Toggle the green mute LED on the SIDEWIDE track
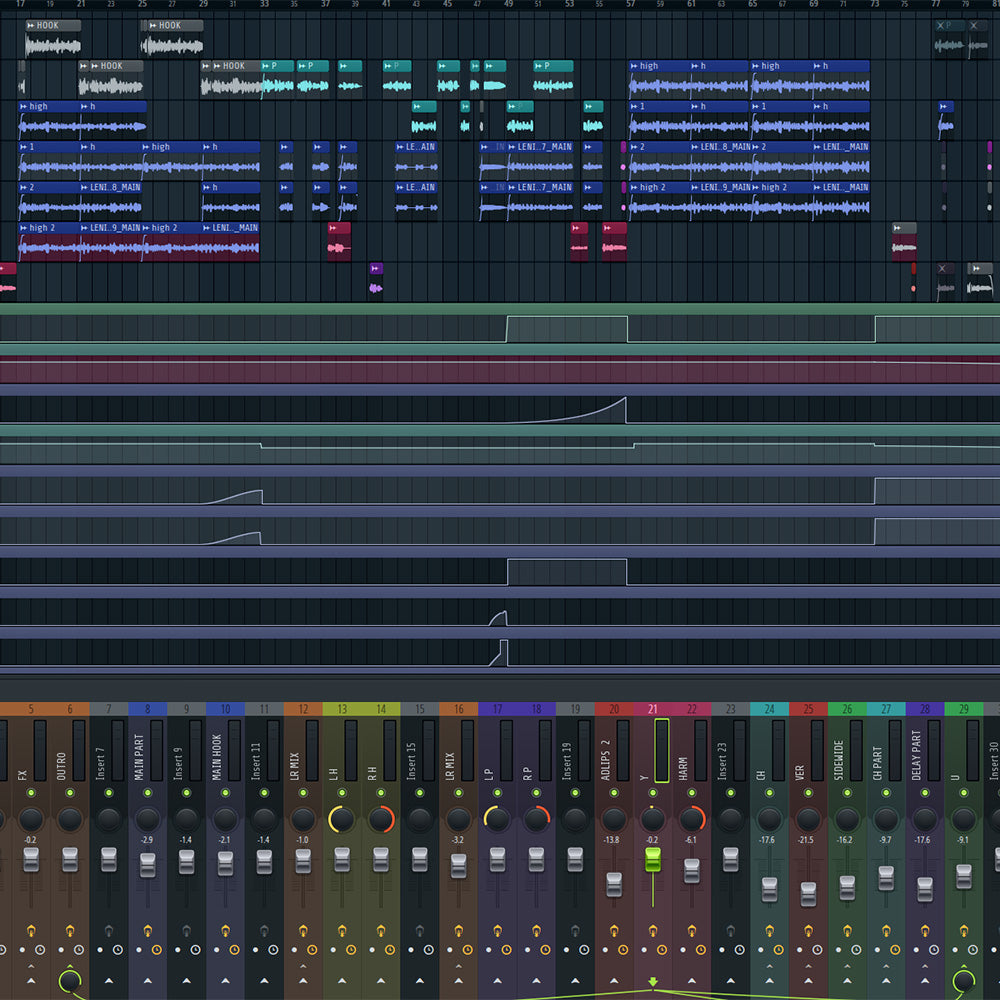 click(x=847, y=793)
